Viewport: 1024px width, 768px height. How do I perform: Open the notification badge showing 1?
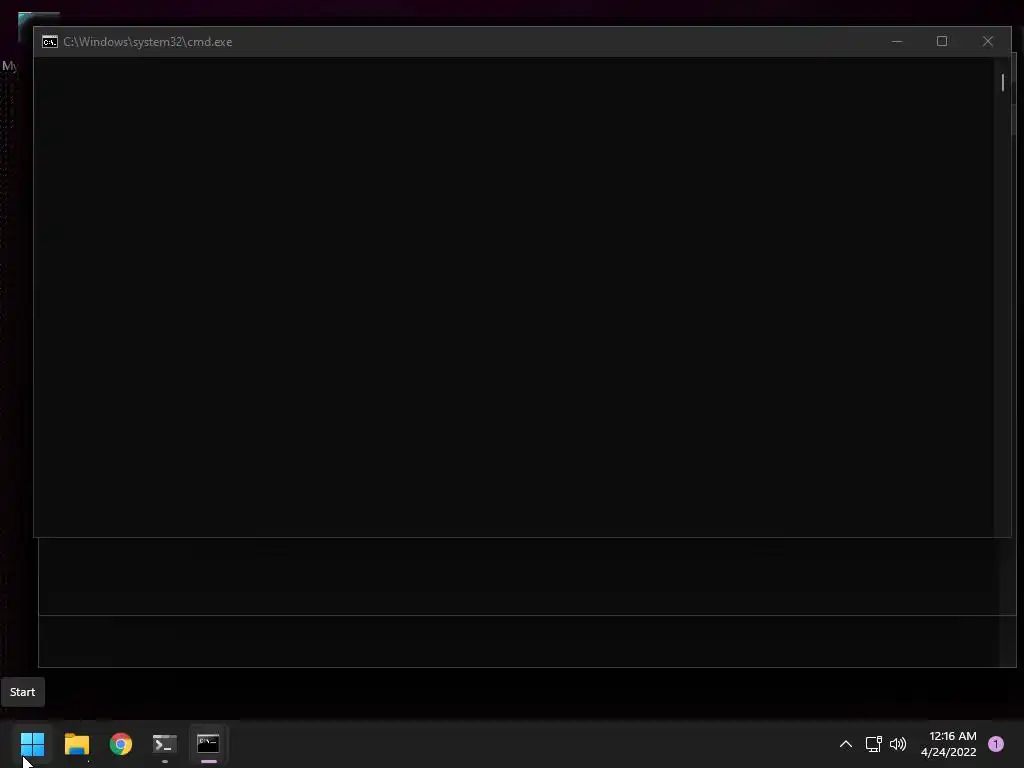pos(996,744)
